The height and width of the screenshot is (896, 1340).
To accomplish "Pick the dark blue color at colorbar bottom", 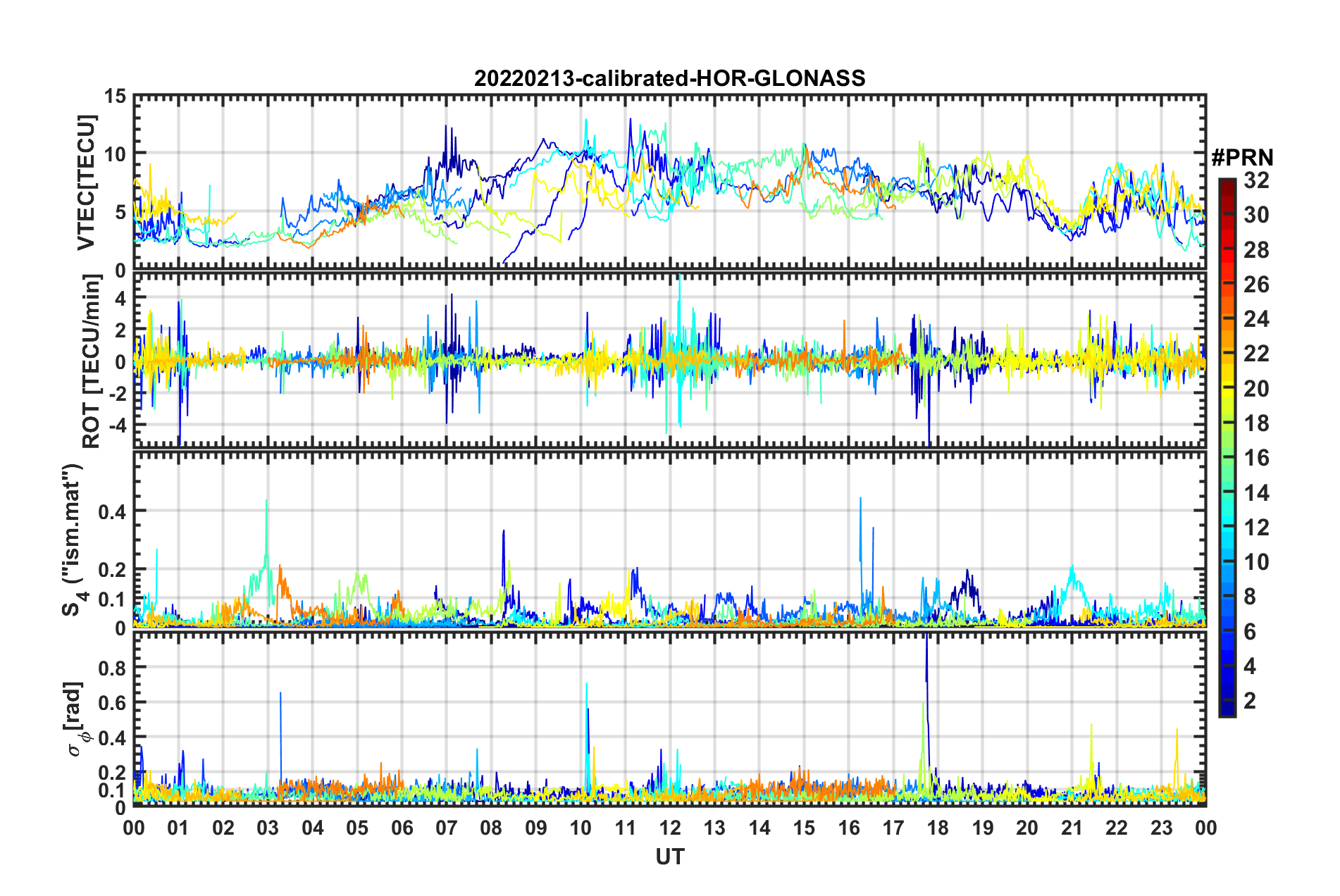I will 1227,710.
